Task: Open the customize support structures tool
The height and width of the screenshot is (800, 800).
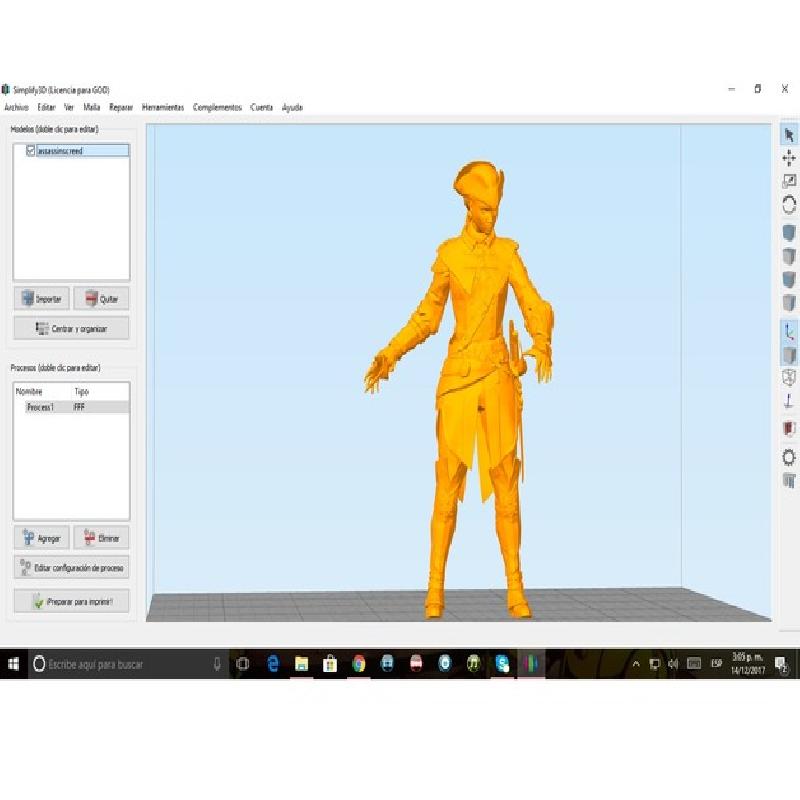Action: tap(789, 480)
